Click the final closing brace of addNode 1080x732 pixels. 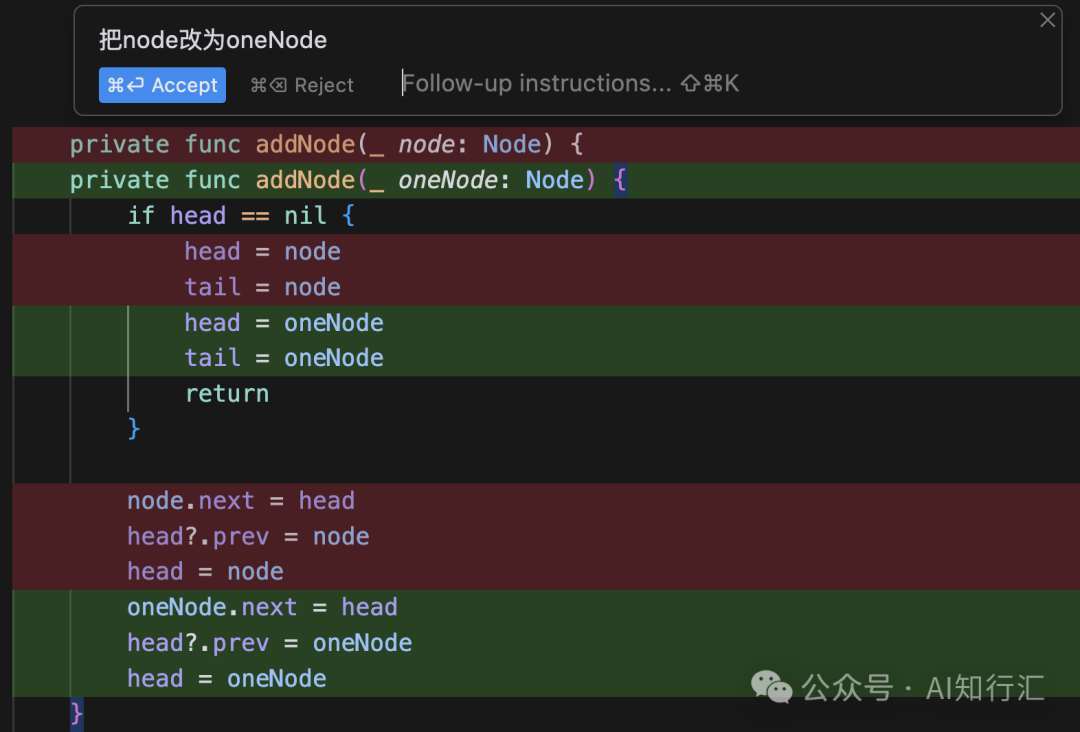pos(77,713)
